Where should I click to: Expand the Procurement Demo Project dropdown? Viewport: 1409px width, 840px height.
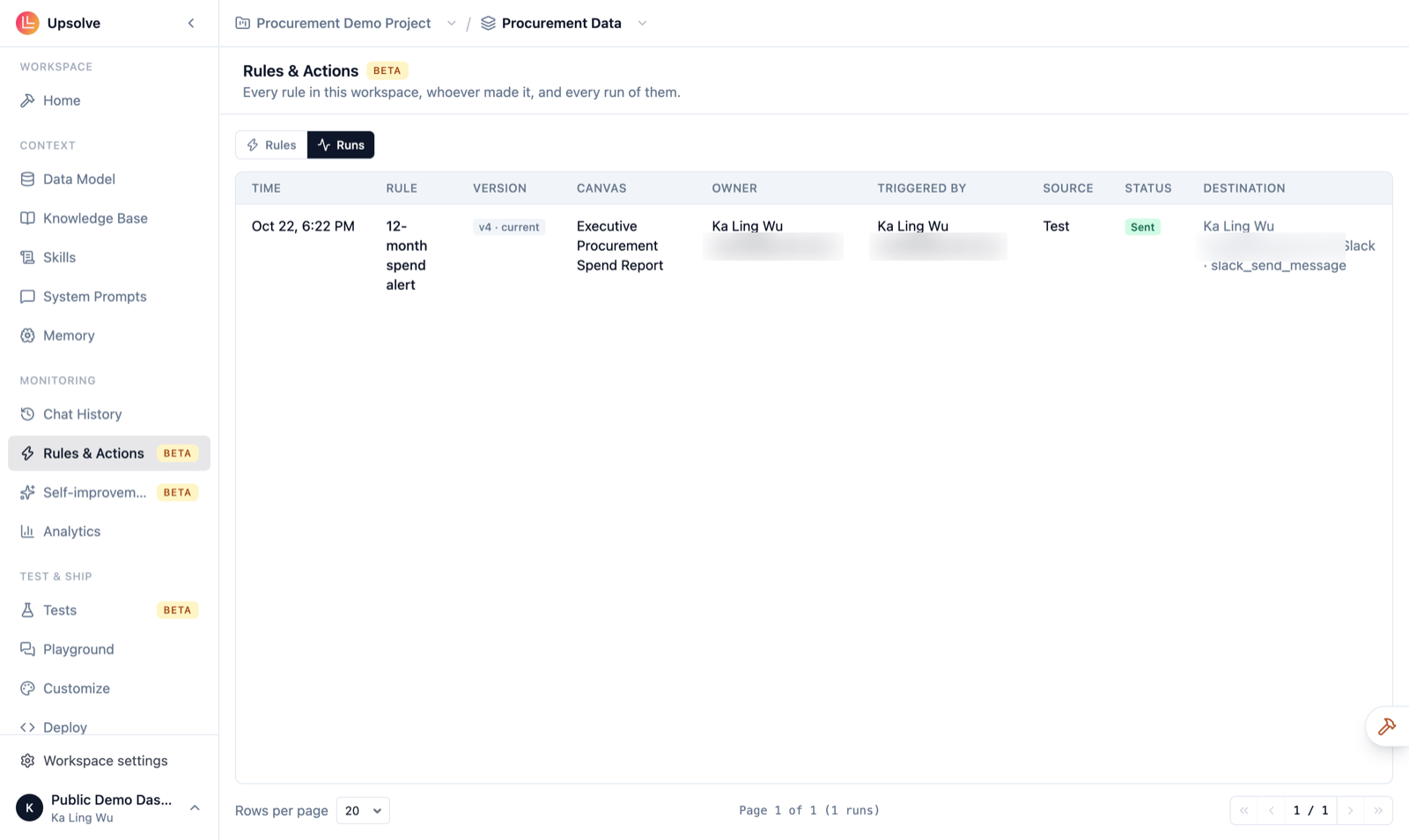click(x=452, y=24)
